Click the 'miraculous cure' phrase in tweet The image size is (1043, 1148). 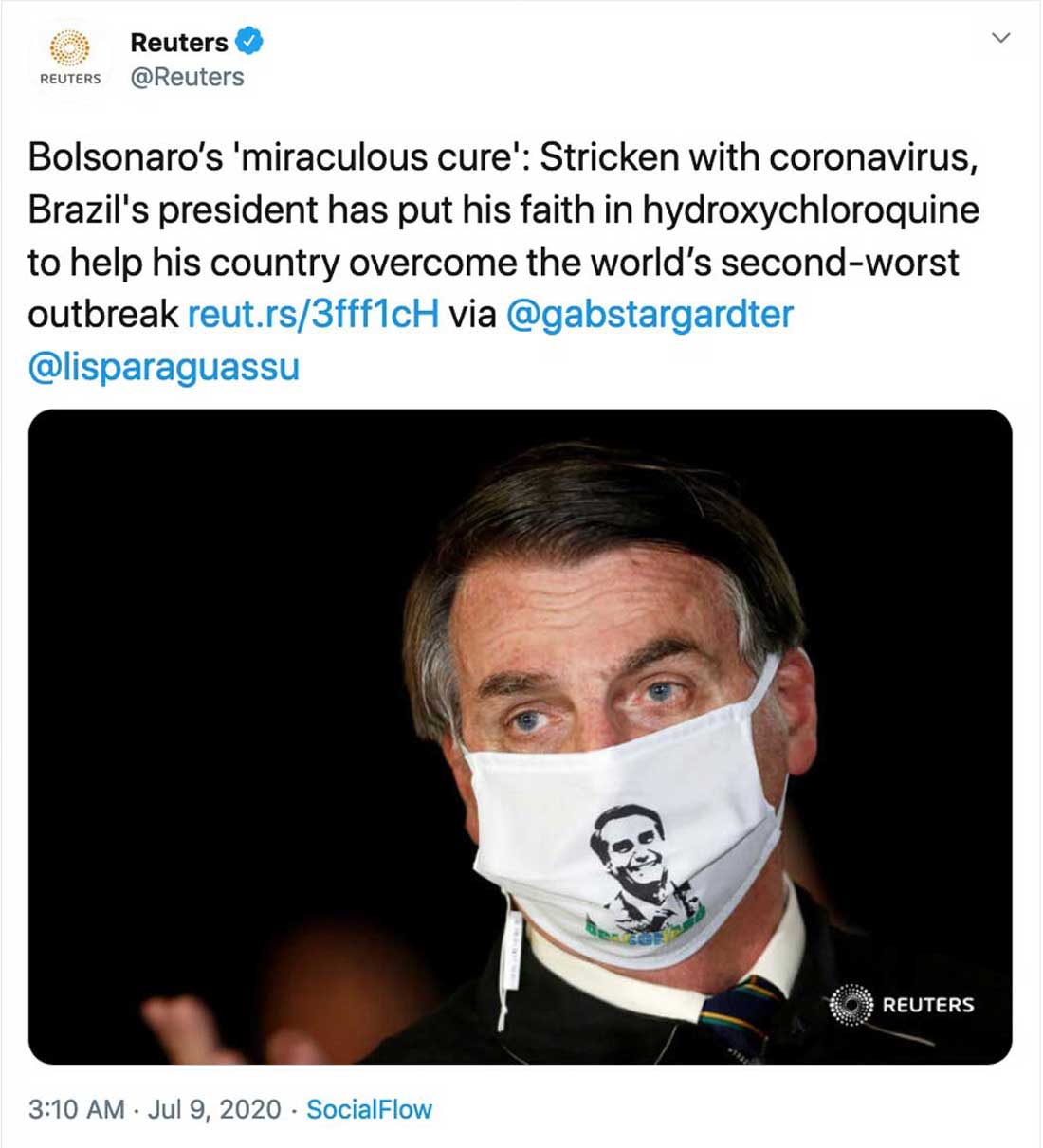[x=379, y=156]
